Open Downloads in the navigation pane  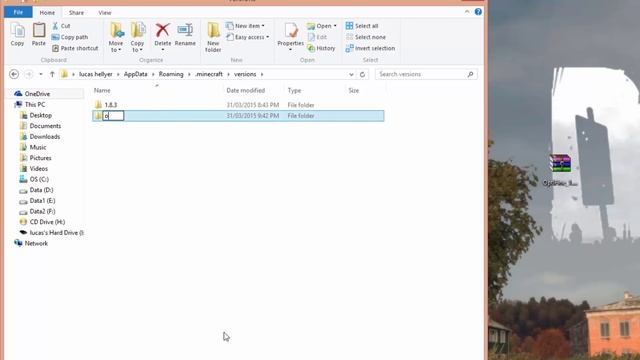pyautogui.click(x=45, y=136)
